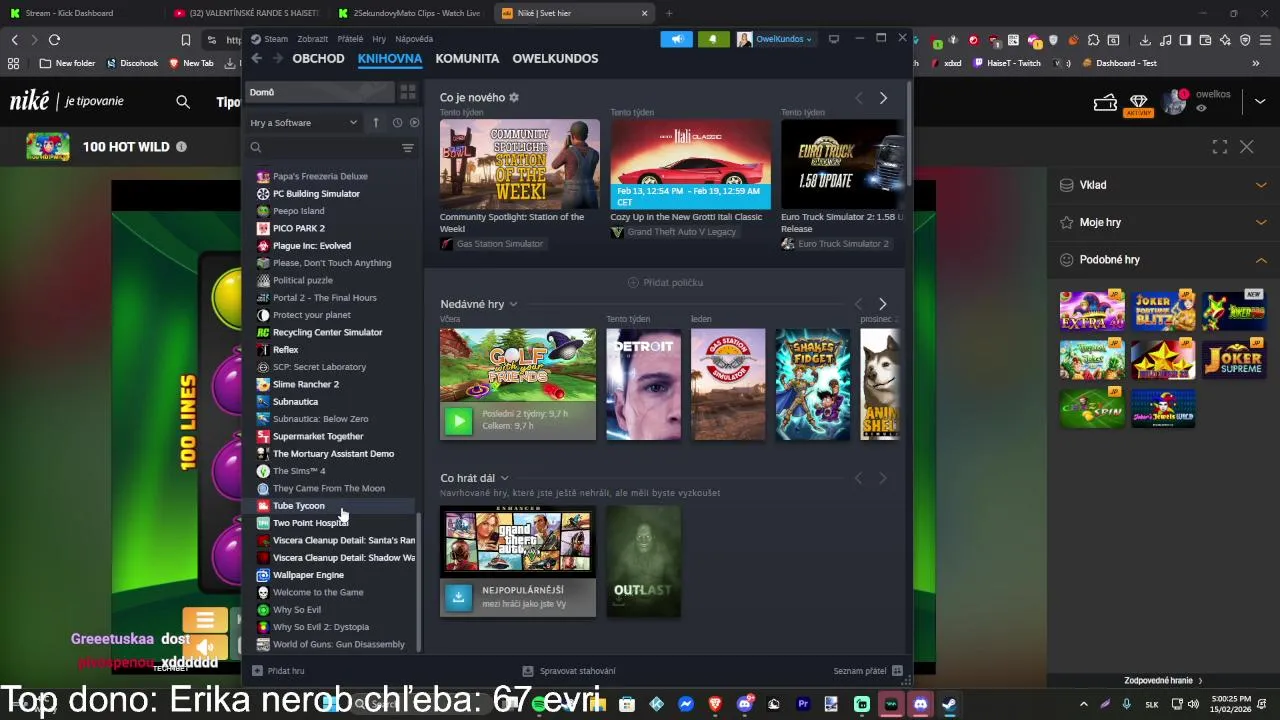
Task: Click the ready-to-play filter icon in sidebar
Action: click(x=414, y=122)
